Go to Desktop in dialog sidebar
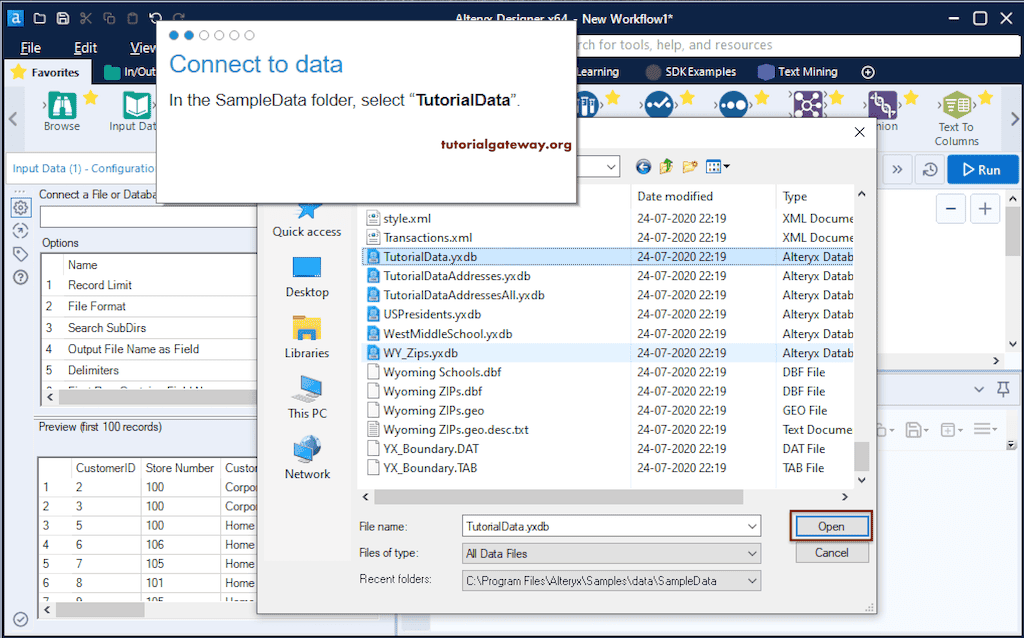The width and height of the screenshot is (1024, 638). 307,276
